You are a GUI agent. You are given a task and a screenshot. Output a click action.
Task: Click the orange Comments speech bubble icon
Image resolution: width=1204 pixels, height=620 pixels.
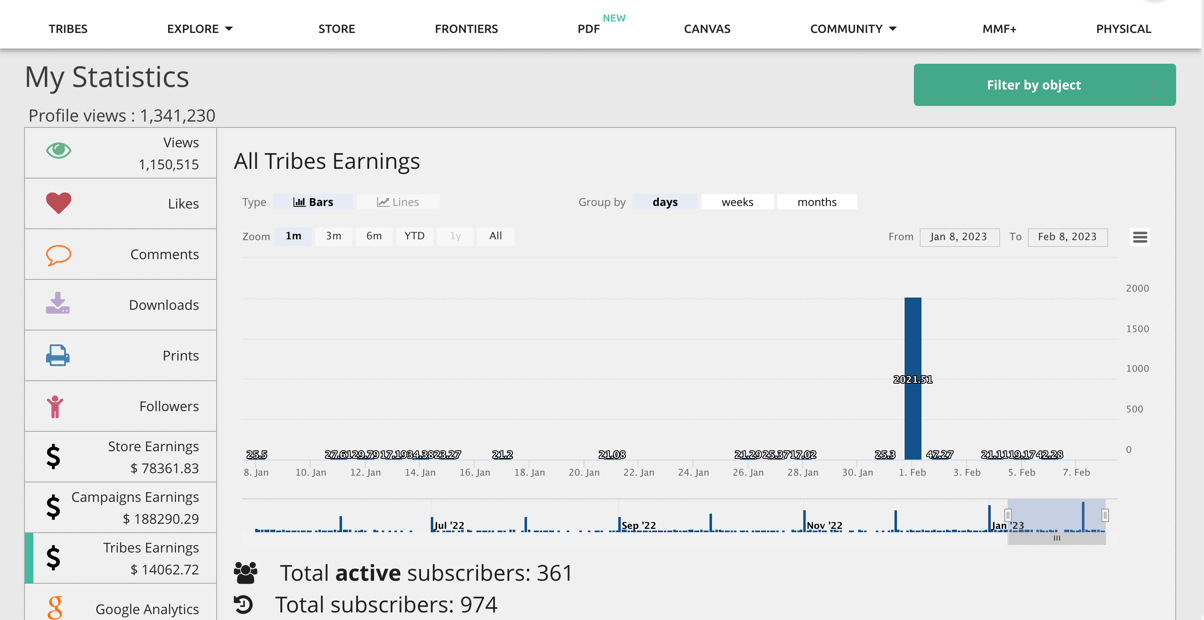58,255
